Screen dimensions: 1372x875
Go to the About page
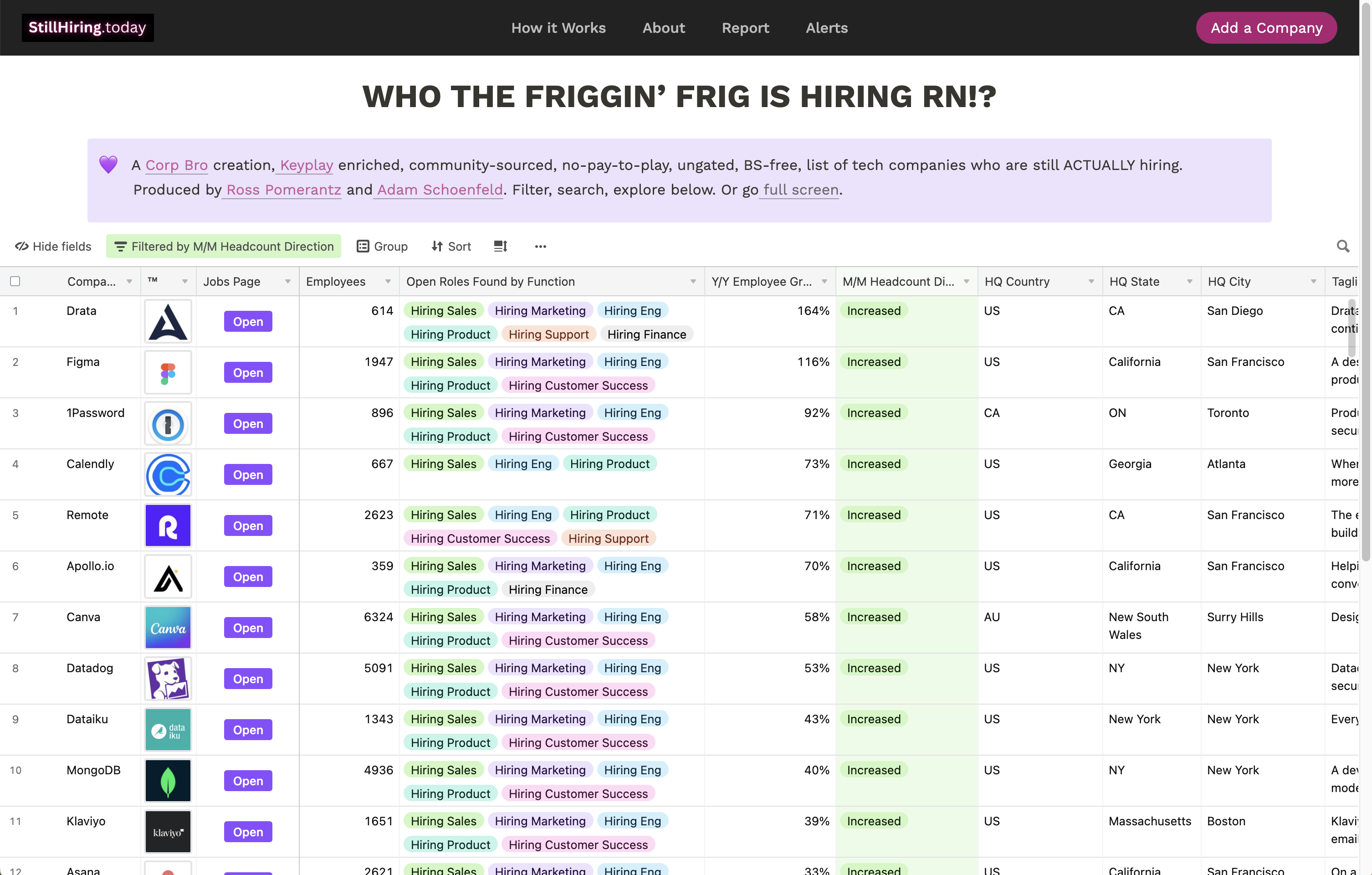point(664,28)
